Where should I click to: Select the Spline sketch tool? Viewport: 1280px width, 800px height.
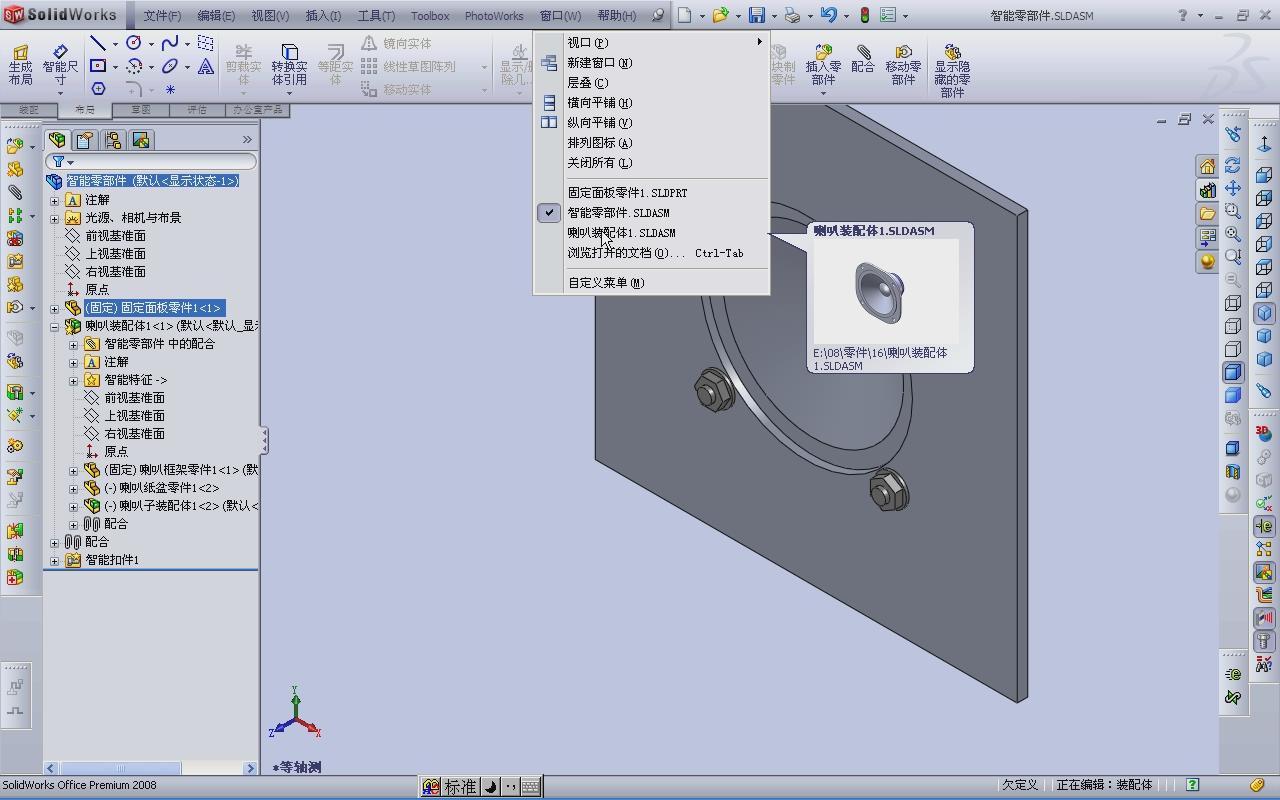[170, 43]
